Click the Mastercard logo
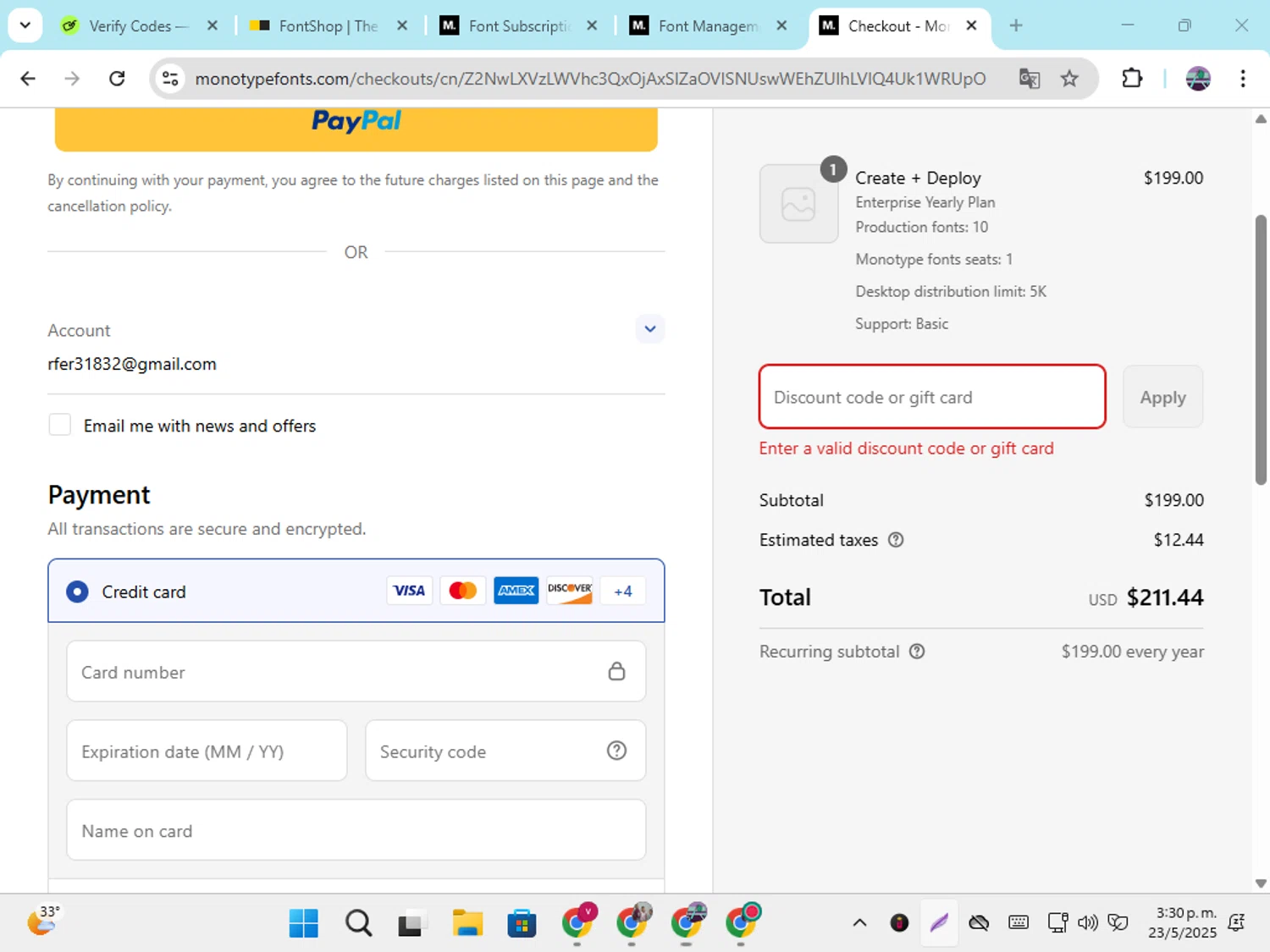Image resolution: width=1270 pixels, height=952 pixels. coord(463,591)
